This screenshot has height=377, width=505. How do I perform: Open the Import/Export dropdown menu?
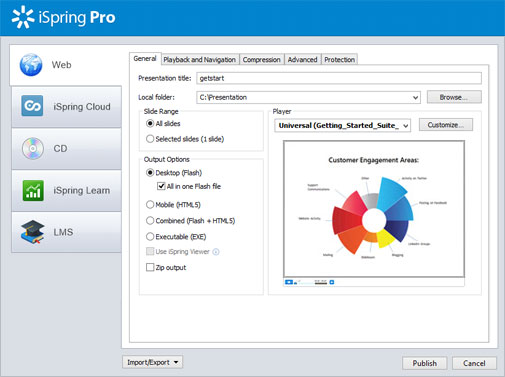[153, 362]
